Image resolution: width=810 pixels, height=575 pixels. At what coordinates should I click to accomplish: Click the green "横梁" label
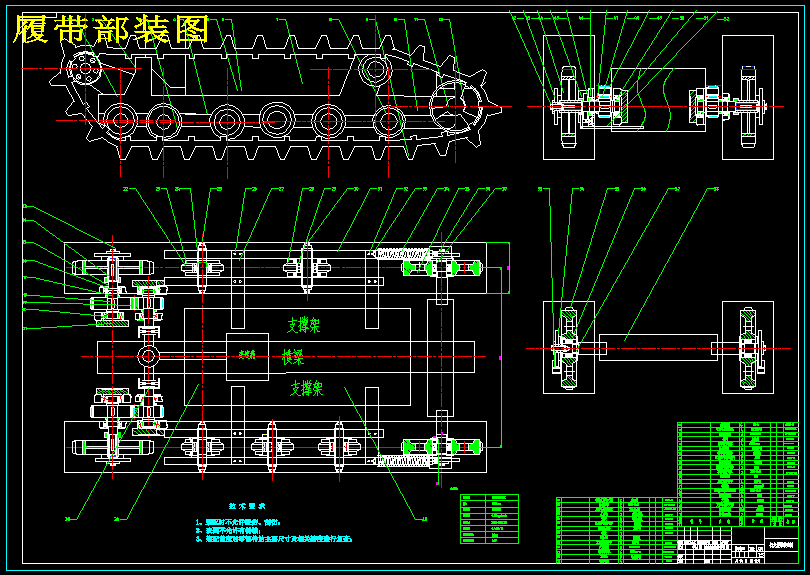point(293,356)
